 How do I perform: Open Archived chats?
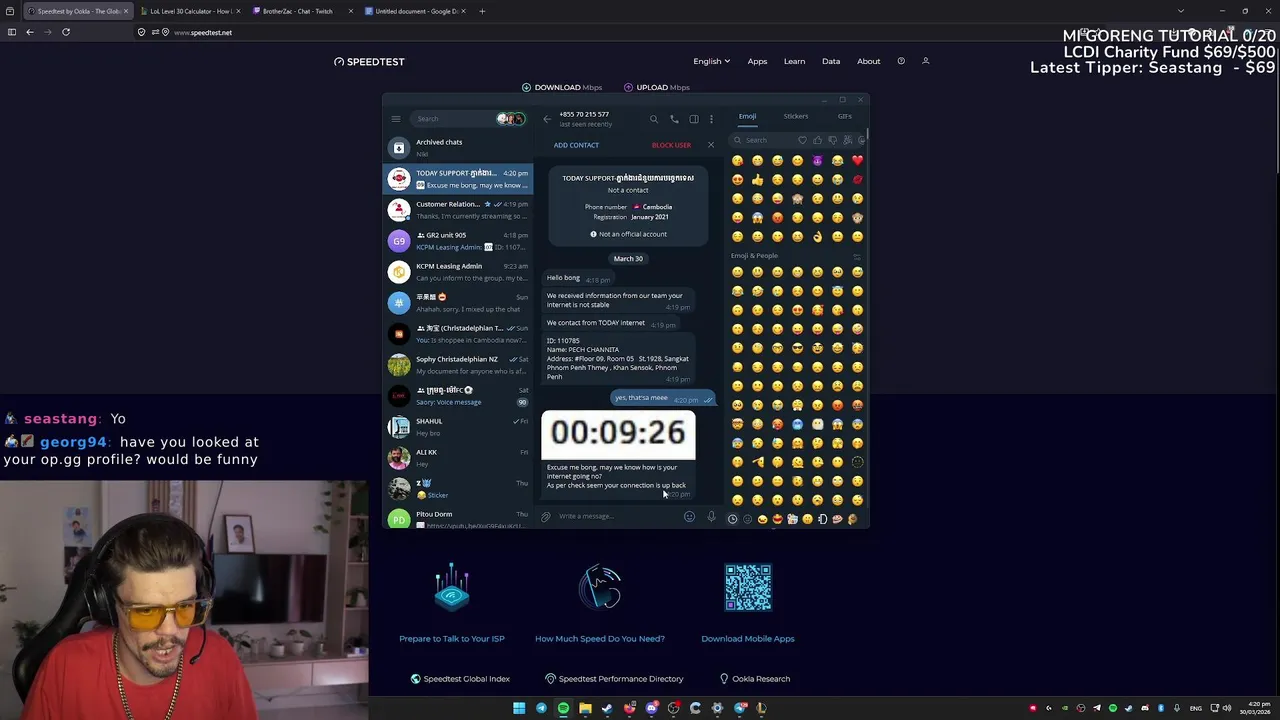[x=459, y=148]
